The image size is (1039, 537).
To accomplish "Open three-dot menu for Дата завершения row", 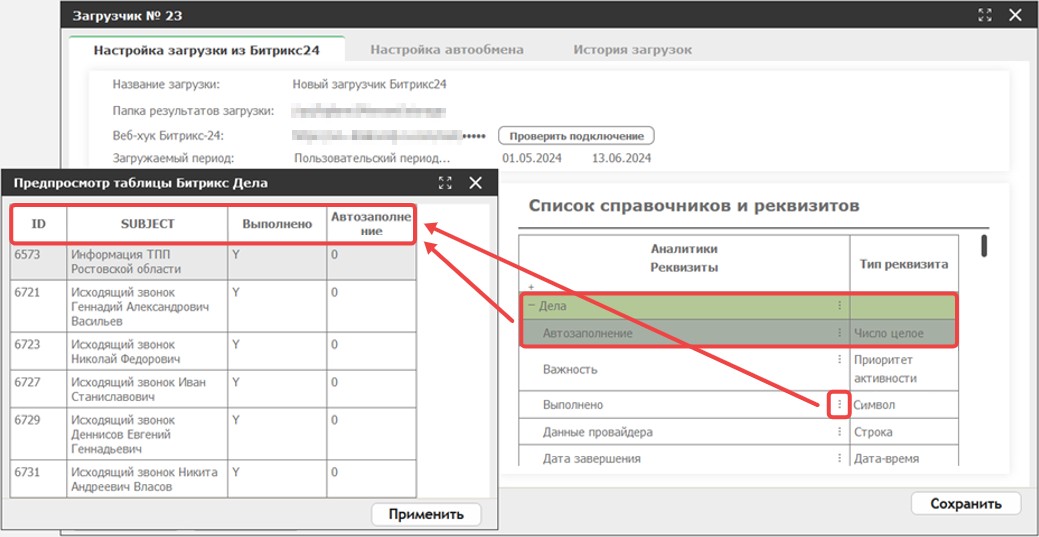I will point(840,458).
